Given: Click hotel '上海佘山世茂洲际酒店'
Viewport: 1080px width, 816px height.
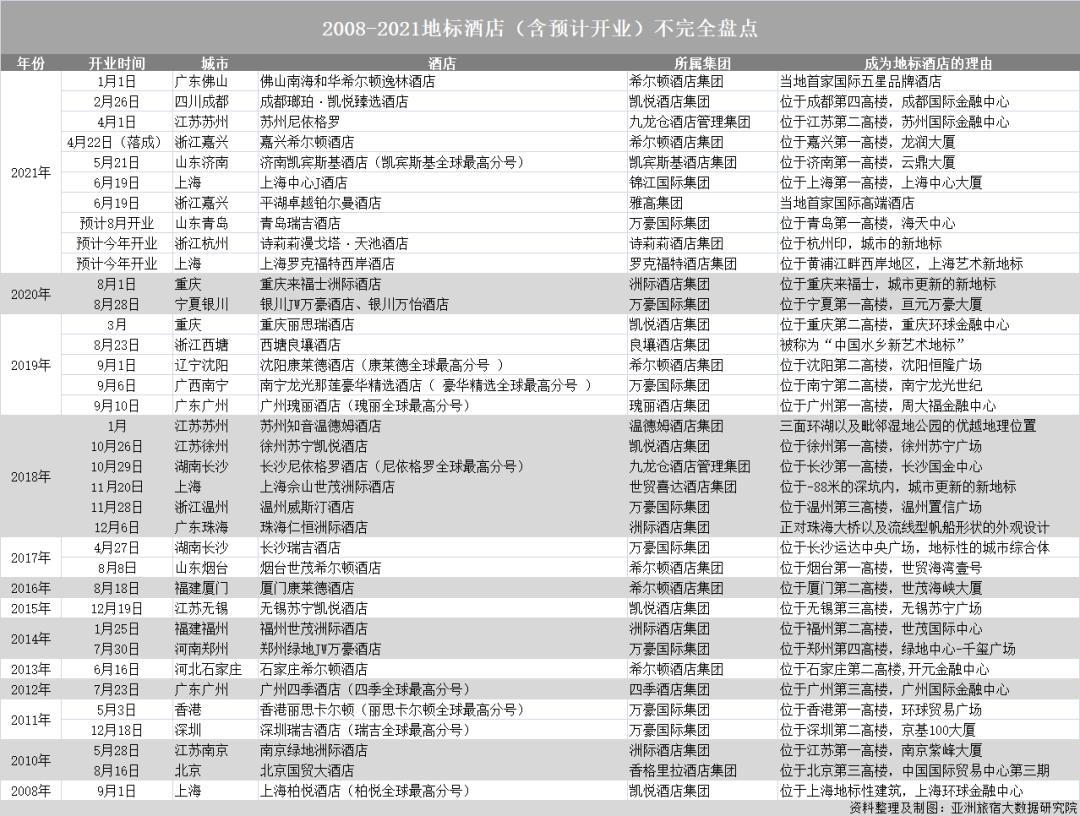Looking at the screenshot, I should (327, 487).
